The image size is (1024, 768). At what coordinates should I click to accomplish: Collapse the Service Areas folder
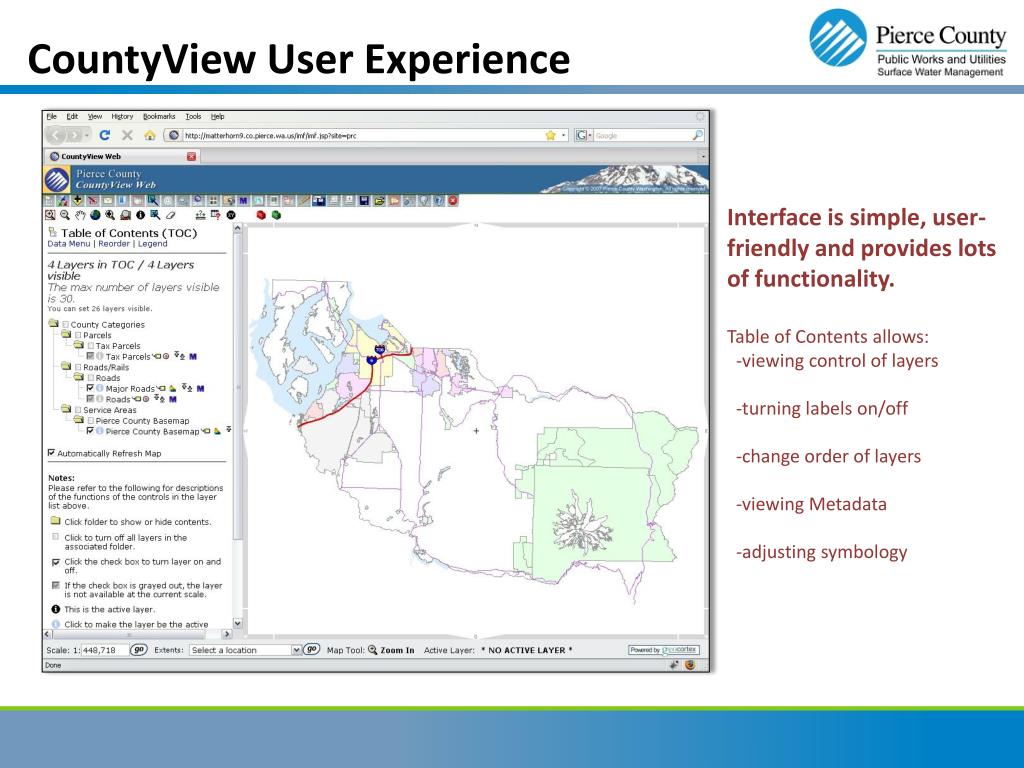click(x=66, y=409)
